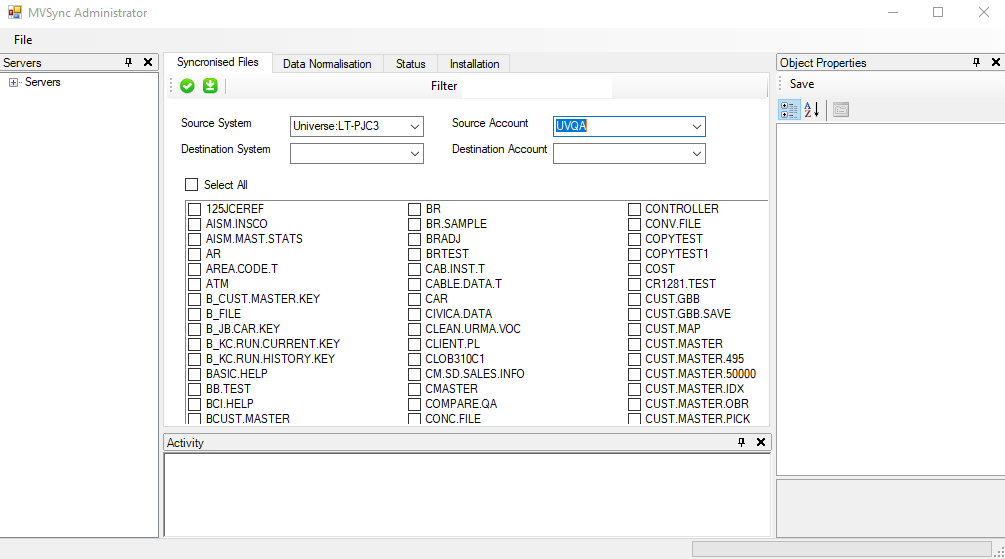Select the CUST.MASTER checkbox
The height and width of the screenshot is (559, 1005).
(635, 344)
